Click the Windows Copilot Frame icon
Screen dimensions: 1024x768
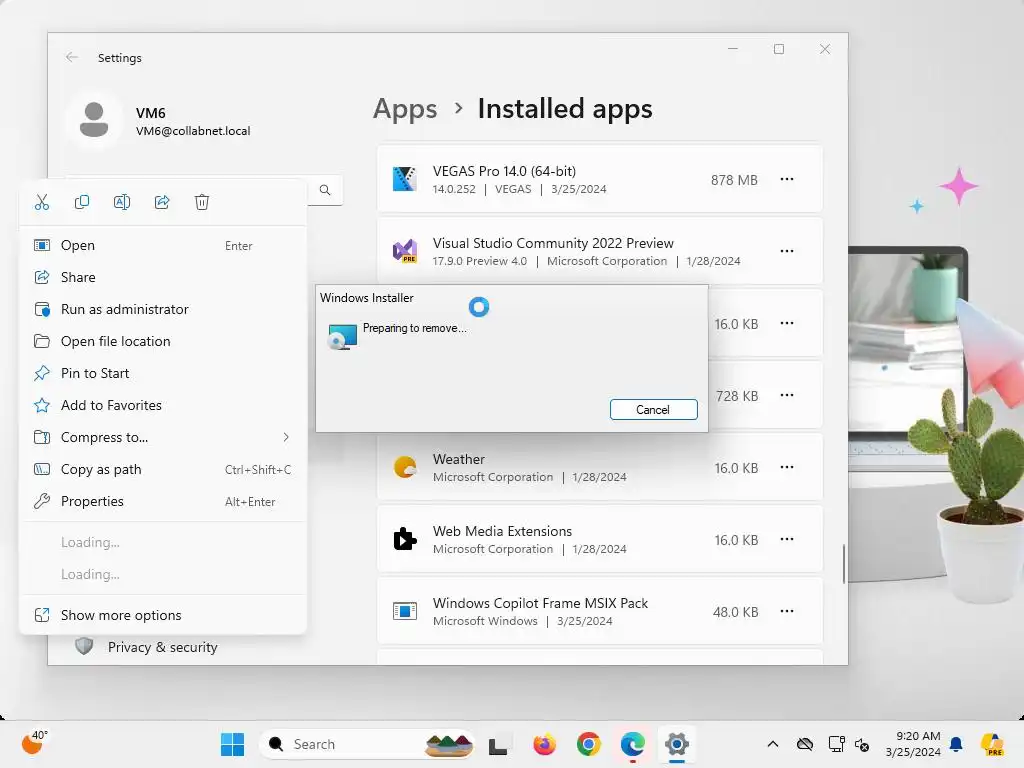(405, 611)
